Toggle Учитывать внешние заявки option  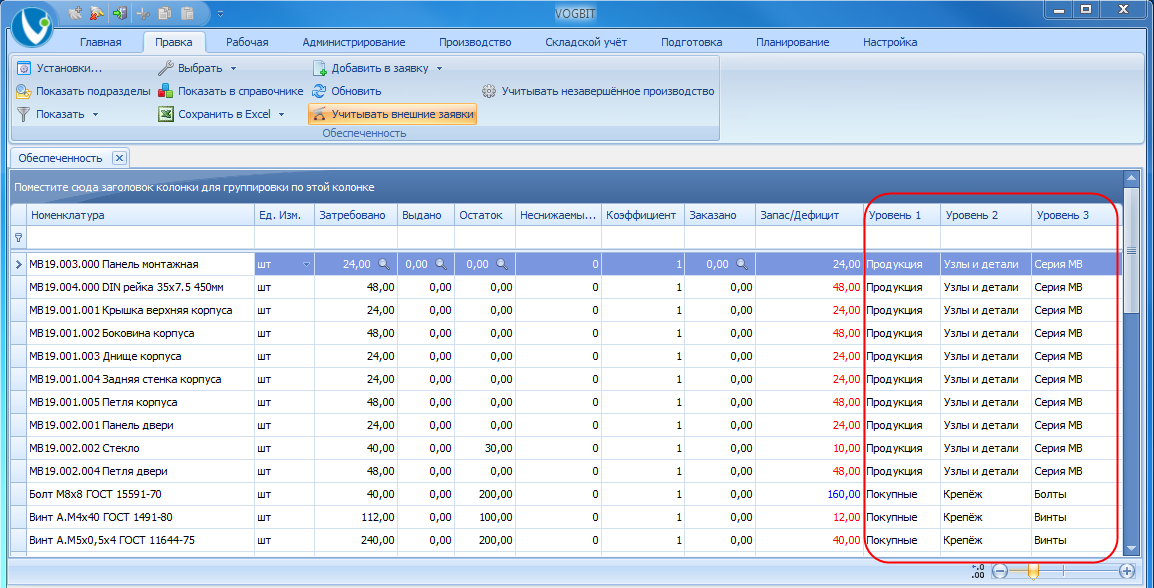392,114
